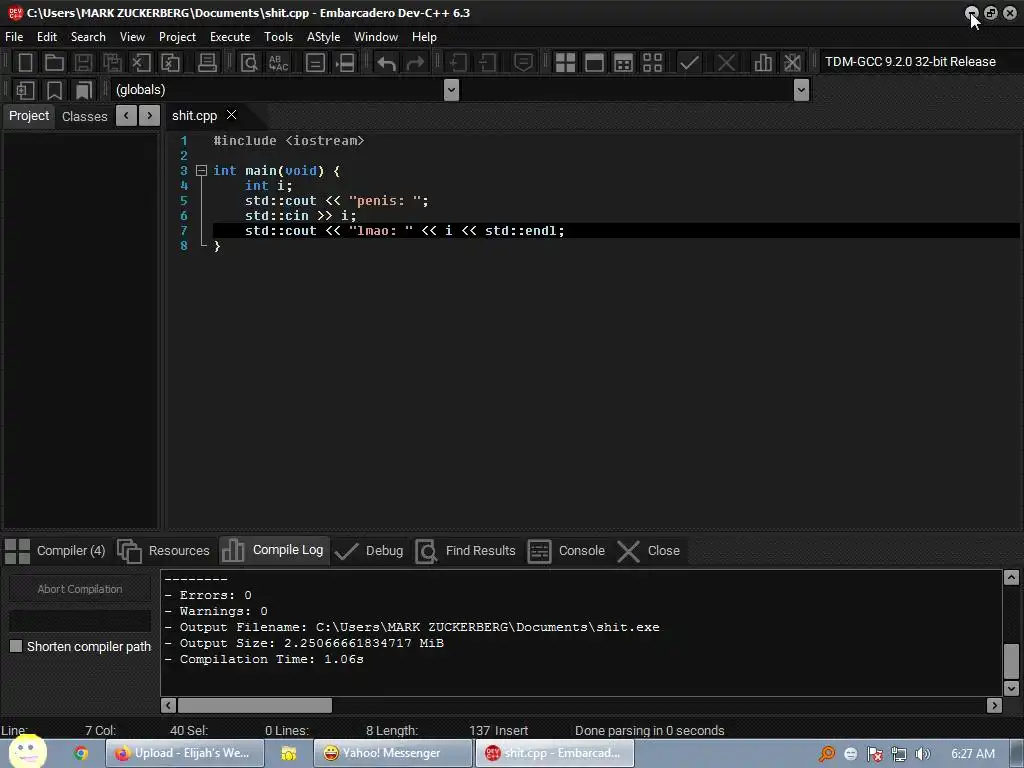Open the Tools menu
Screen dimensions: 1024x768
click(x=278, y=37)
